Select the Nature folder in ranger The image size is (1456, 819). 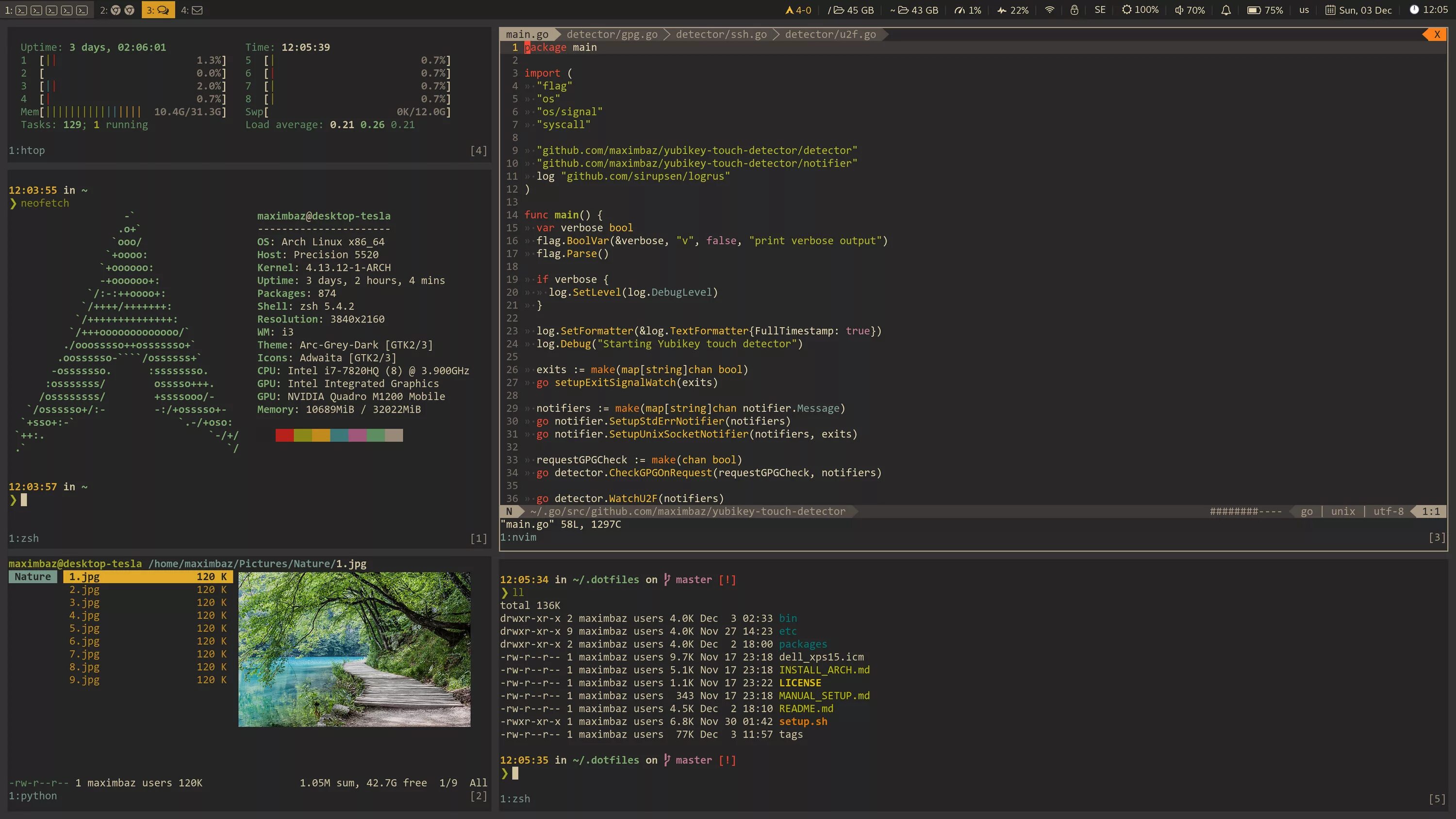pos(33,576)
